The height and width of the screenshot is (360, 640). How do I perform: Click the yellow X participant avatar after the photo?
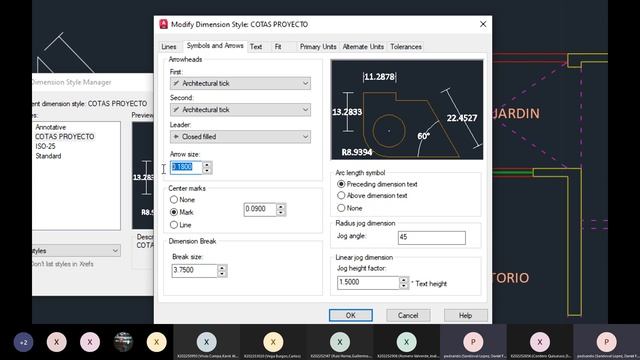click(156, 342)
